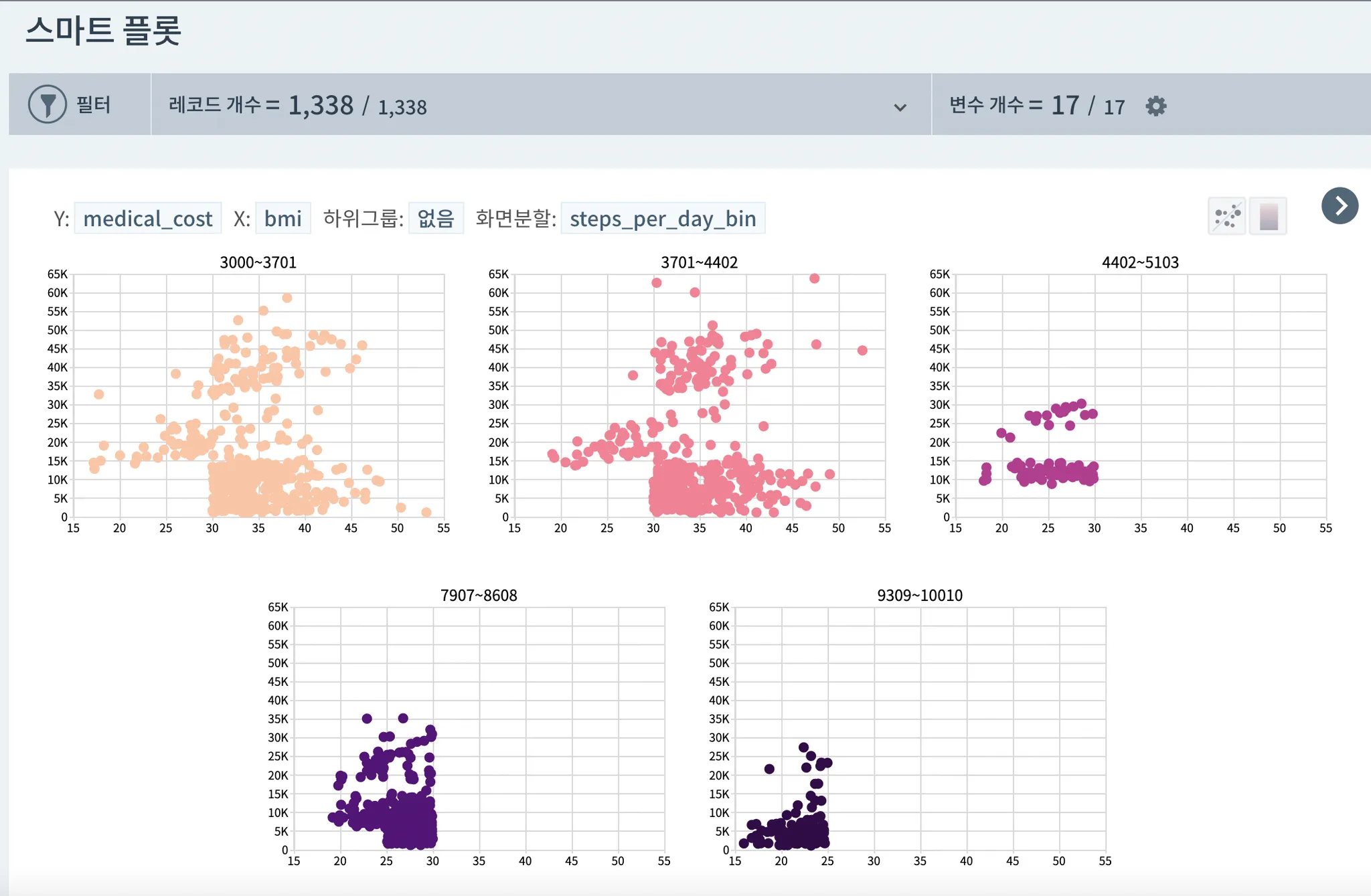The height and width of the screenshot is (896, 1371).
Task: Open subgroup selector showing 없음
Action: (436, 219)
